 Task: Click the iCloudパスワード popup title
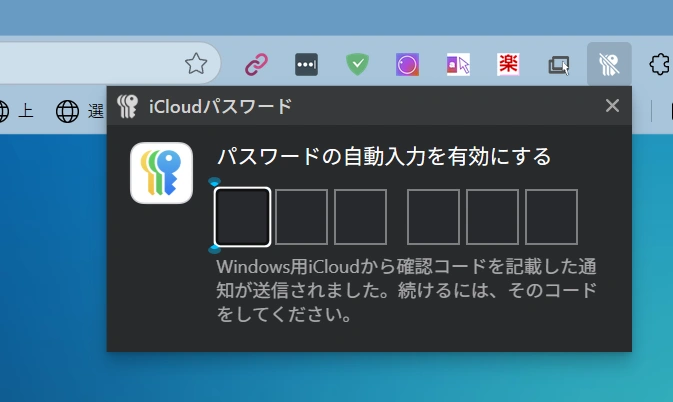(x=220, y=106)
